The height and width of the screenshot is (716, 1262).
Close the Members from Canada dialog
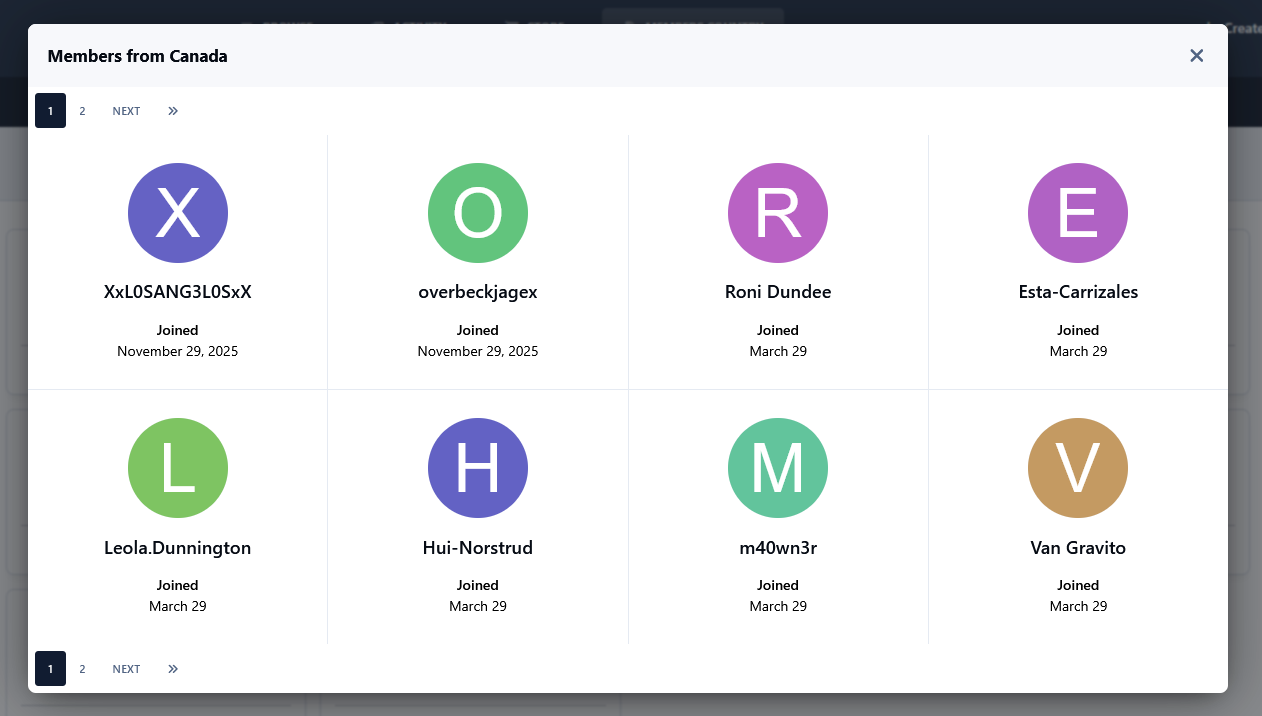click(x=1196, y=56)
